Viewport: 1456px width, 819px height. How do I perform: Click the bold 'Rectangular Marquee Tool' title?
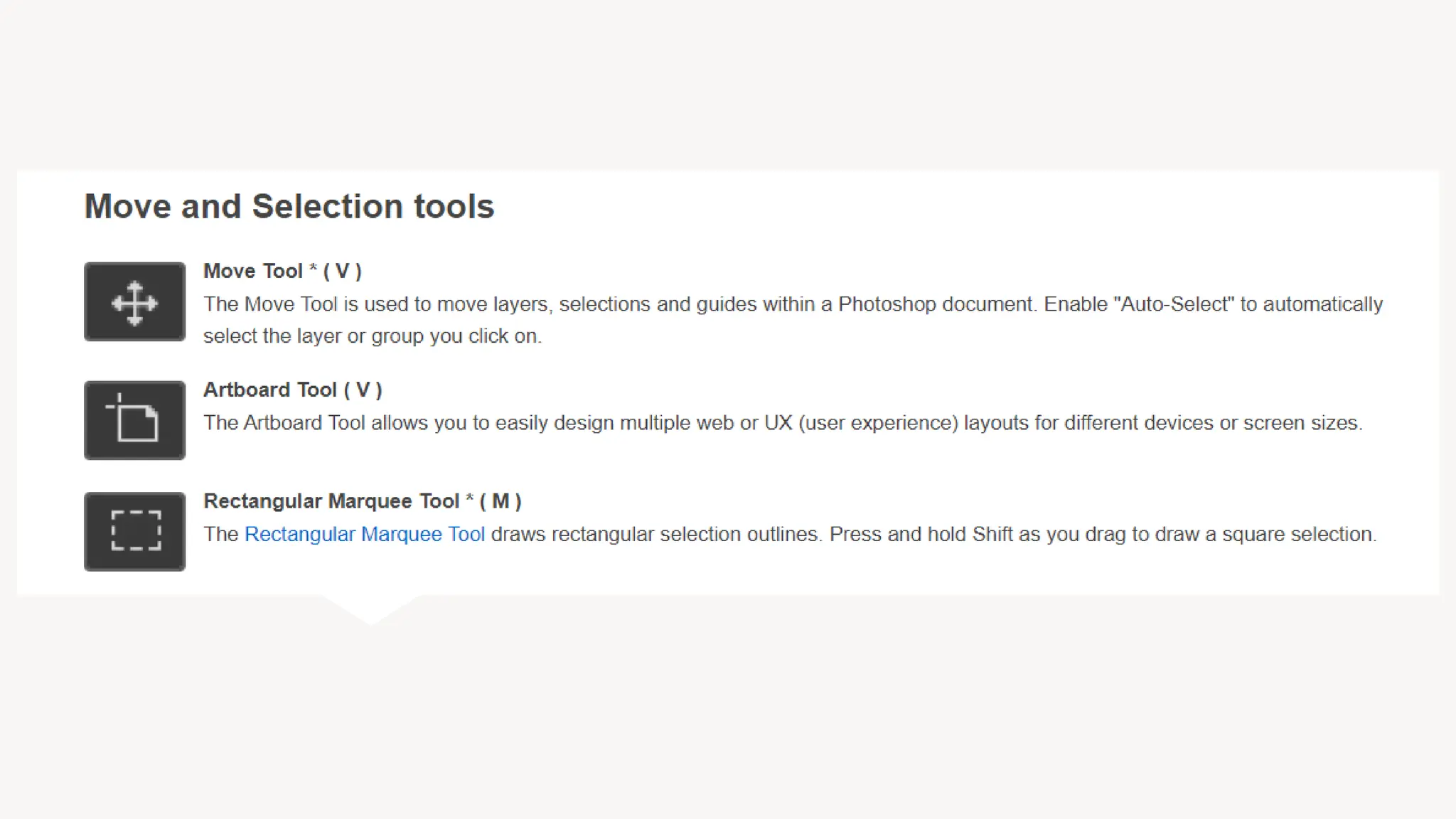tap(331, 501)
